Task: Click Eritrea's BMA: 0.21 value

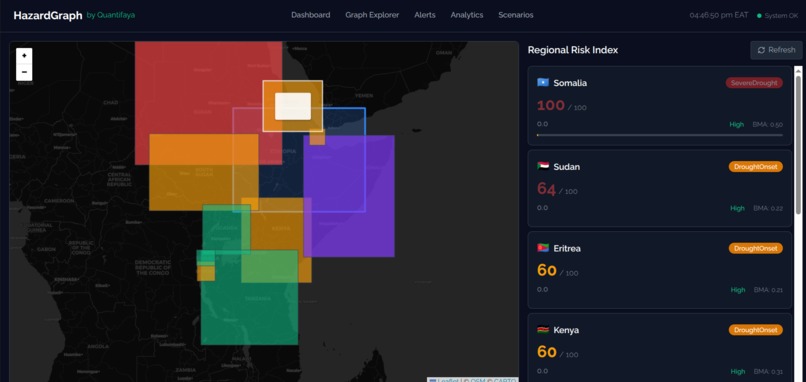Action: pyautogui.click(x=768, y=290)
